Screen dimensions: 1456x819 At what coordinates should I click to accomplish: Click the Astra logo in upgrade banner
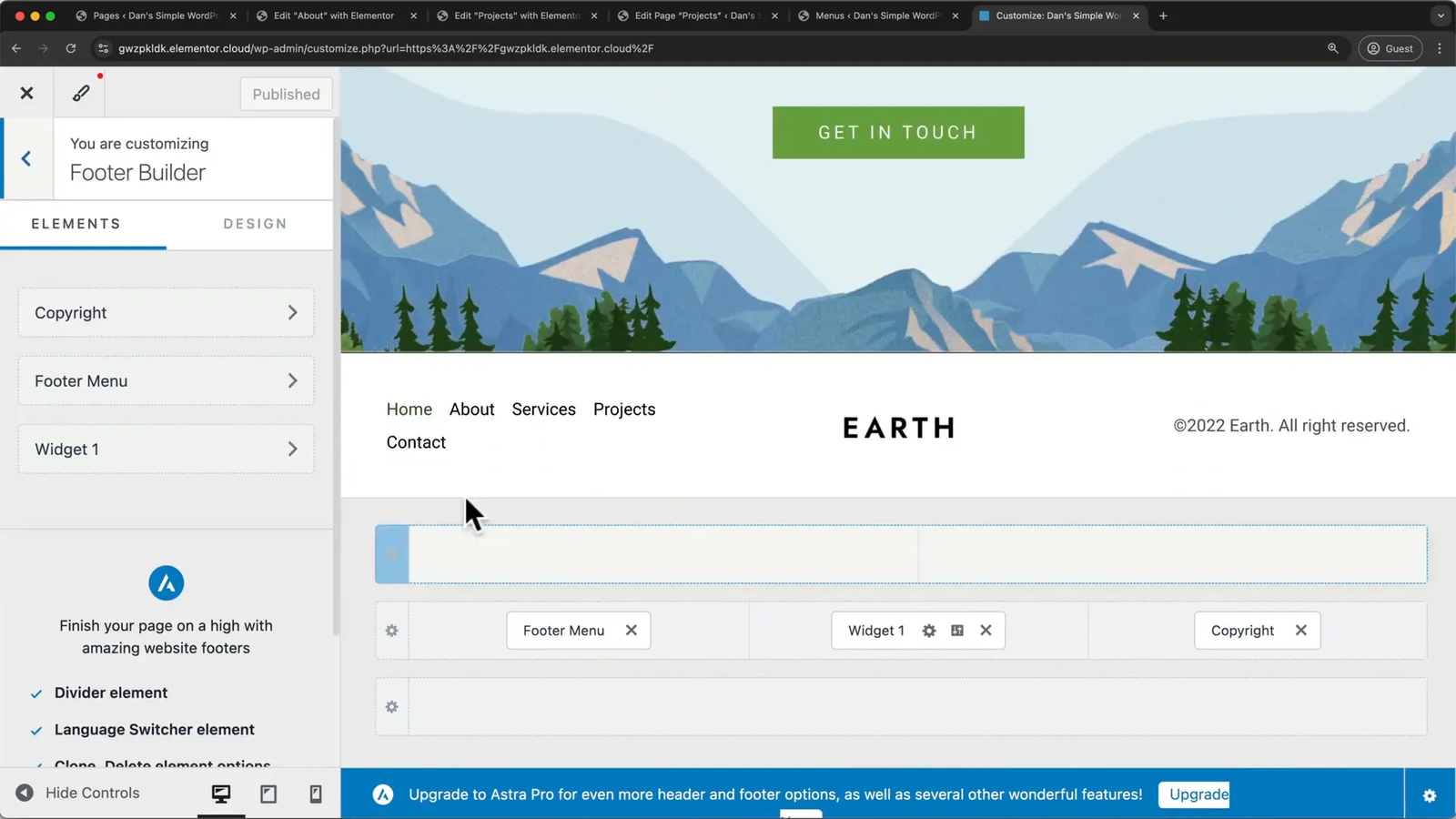coord(383,794)
